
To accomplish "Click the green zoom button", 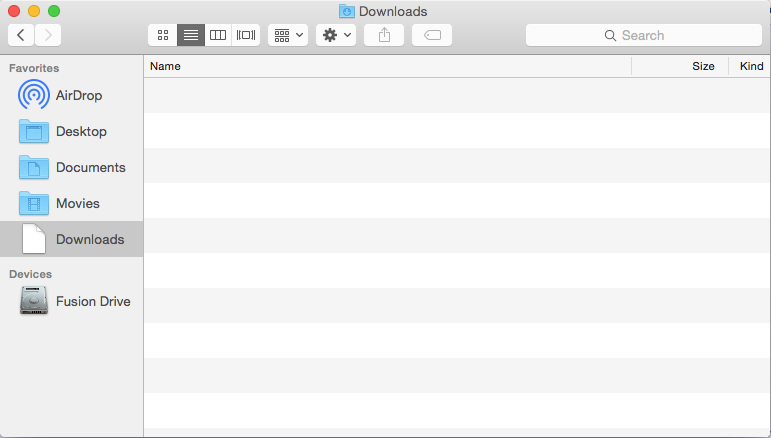I will click(54, 11).
